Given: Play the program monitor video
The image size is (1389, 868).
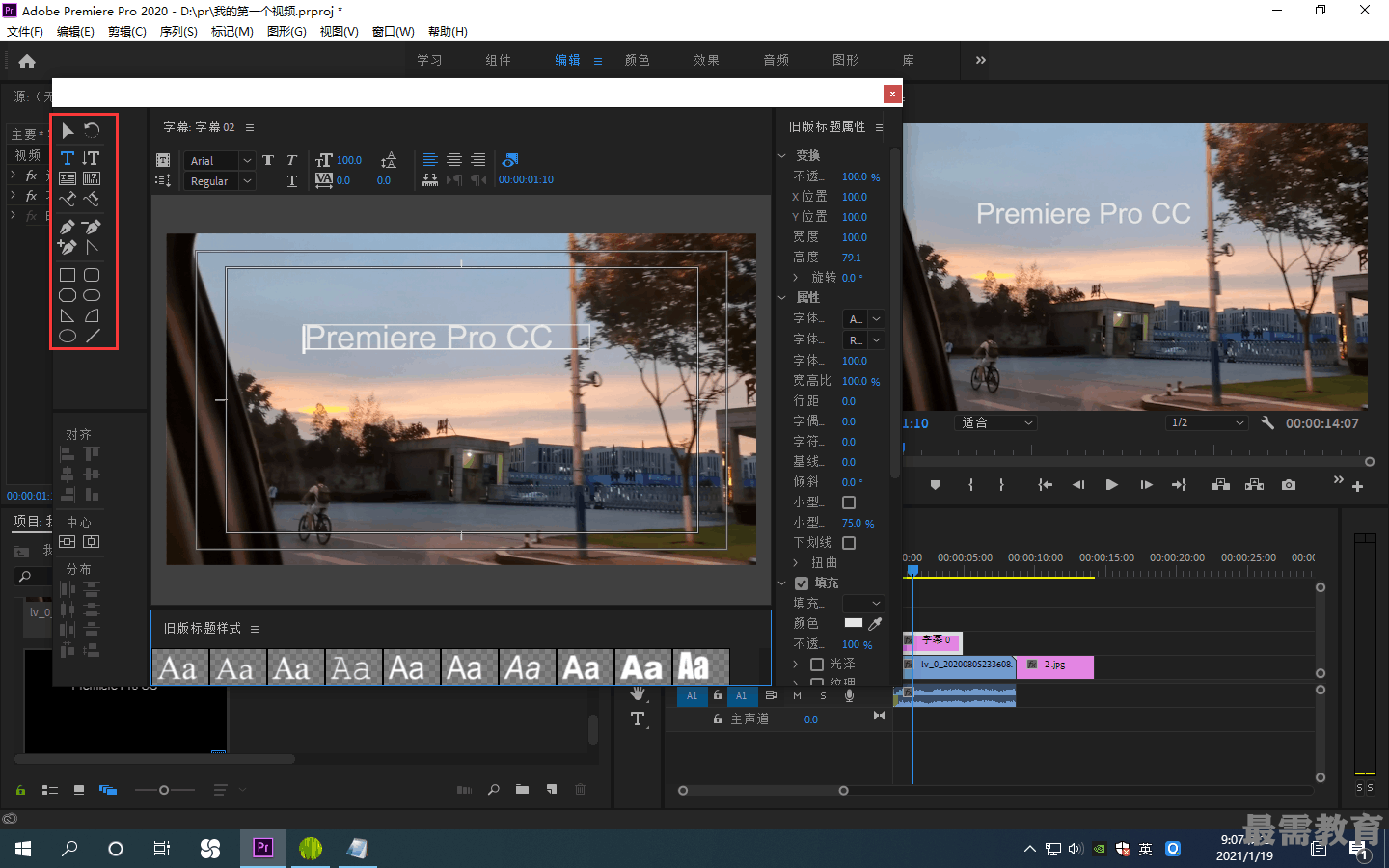Looking at the screenshot, I should 1111,485.
